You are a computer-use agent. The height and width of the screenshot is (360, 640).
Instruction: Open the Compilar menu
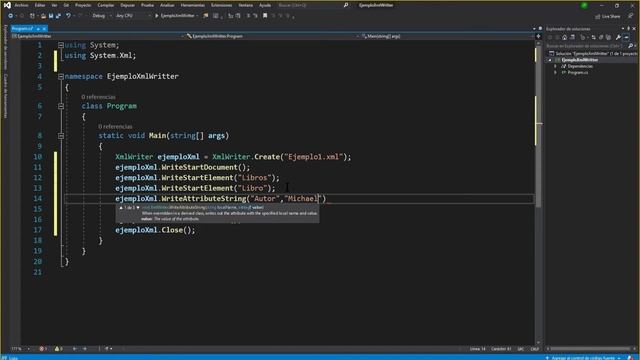[x=106, y=5]
